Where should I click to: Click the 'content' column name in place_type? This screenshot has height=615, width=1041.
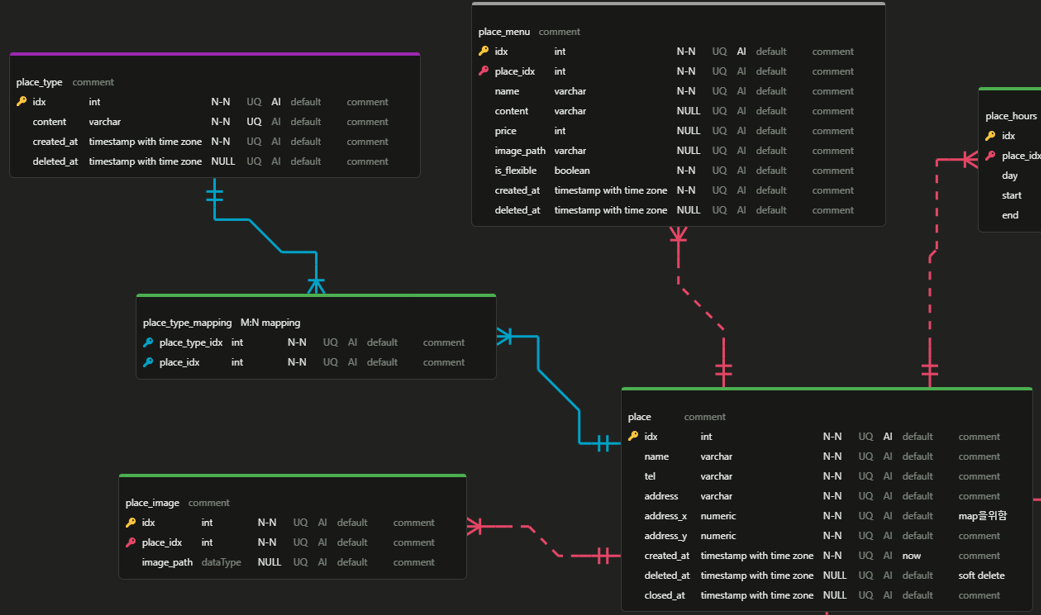coord(49,122)
